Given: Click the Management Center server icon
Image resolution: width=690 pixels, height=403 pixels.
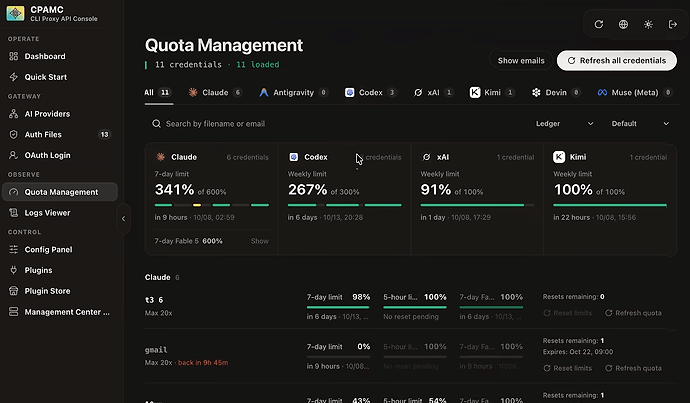Looking at the screenshot, I should click(x=14, y=312).
